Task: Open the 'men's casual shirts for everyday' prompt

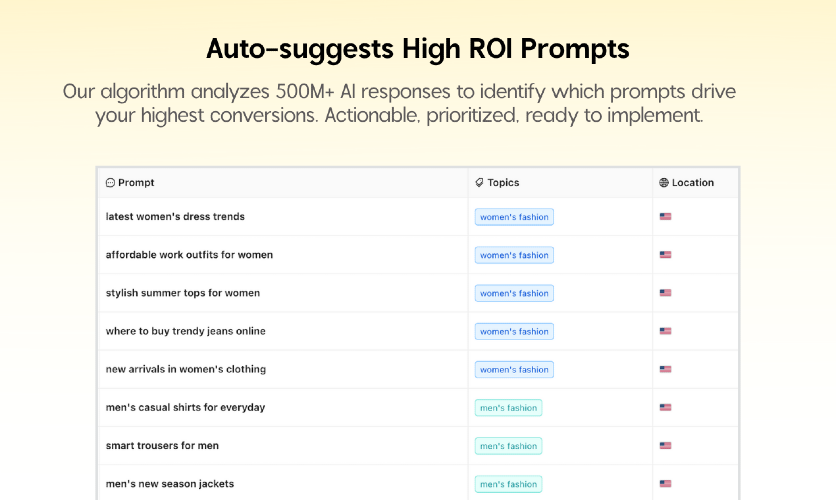Action: [186, 408]
